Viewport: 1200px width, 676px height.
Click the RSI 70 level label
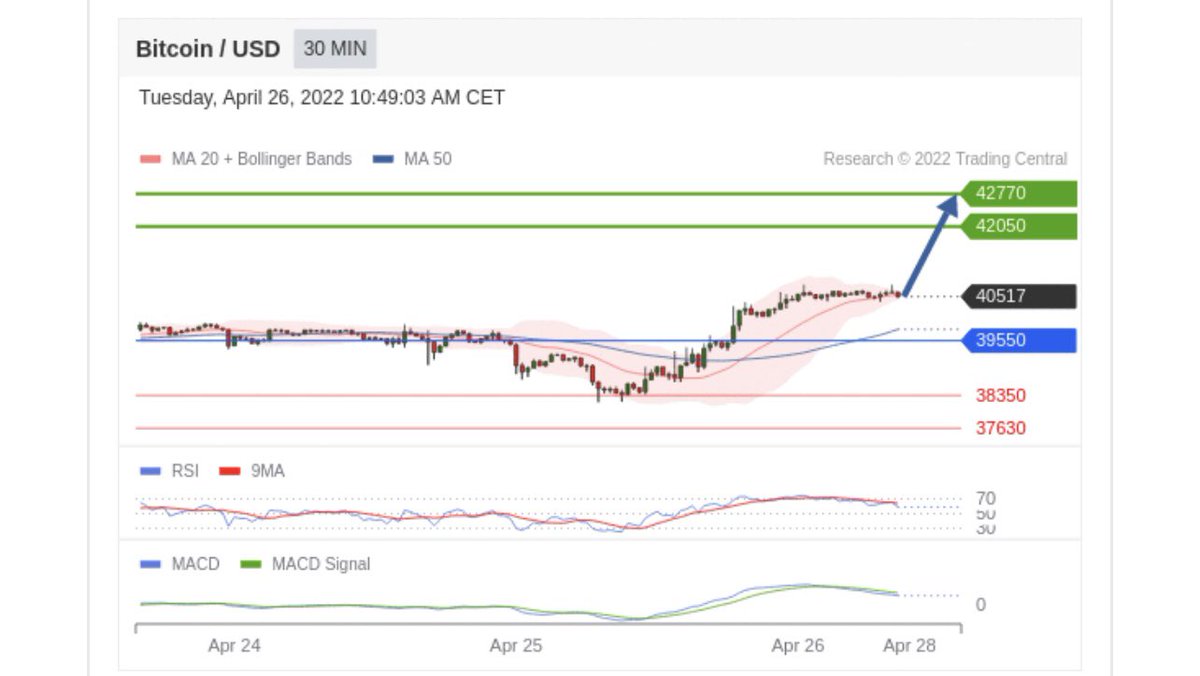pyautogui.click(x=986, y=498)
